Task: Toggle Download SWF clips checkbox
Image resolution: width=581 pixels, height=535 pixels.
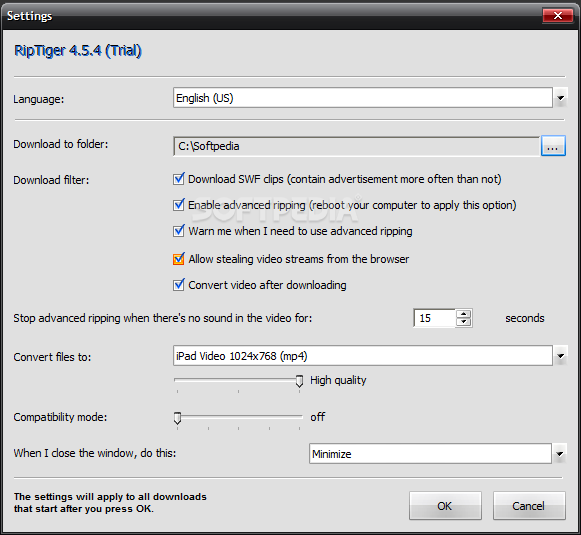Action: (x=179, y=179)
